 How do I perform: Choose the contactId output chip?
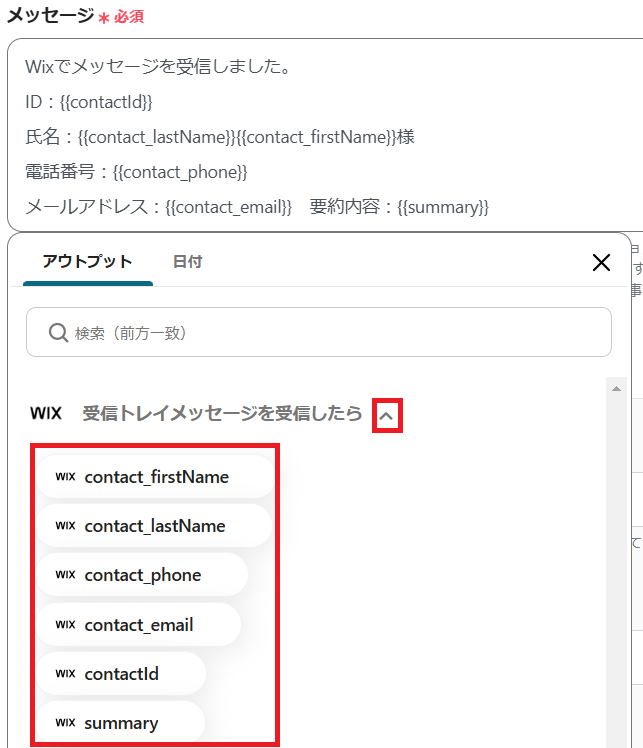tap(121, 674)
